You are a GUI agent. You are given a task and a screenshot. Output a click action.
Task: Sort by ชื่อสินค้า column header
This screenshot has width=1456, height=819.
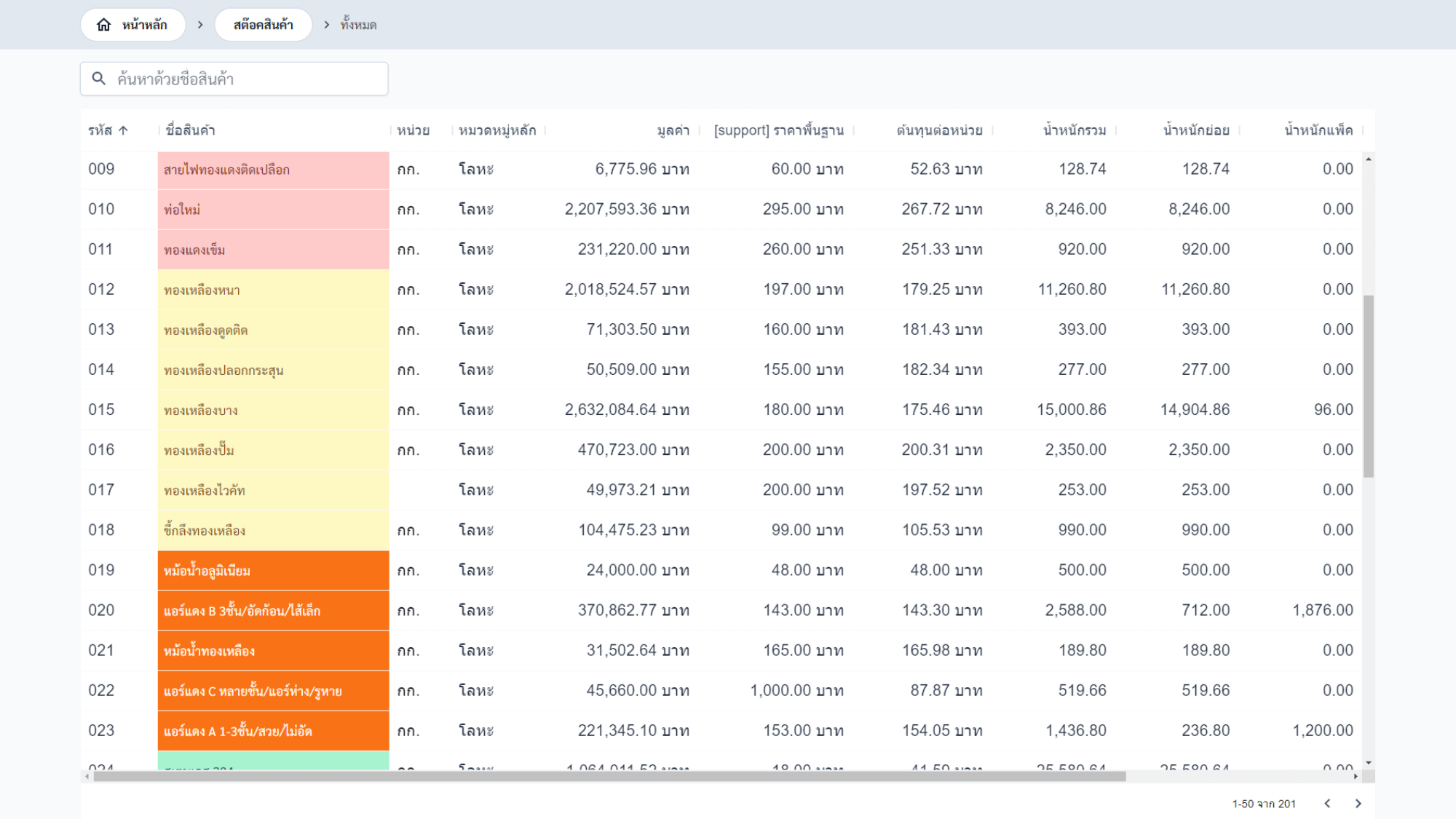click(x=190, y=130)
